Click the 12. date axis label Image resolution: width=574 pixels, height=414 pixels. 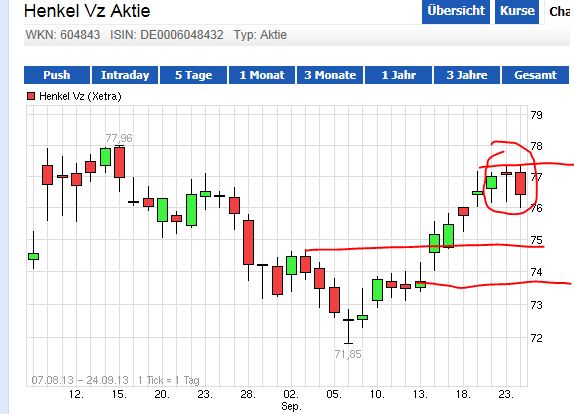click(76, 394)
